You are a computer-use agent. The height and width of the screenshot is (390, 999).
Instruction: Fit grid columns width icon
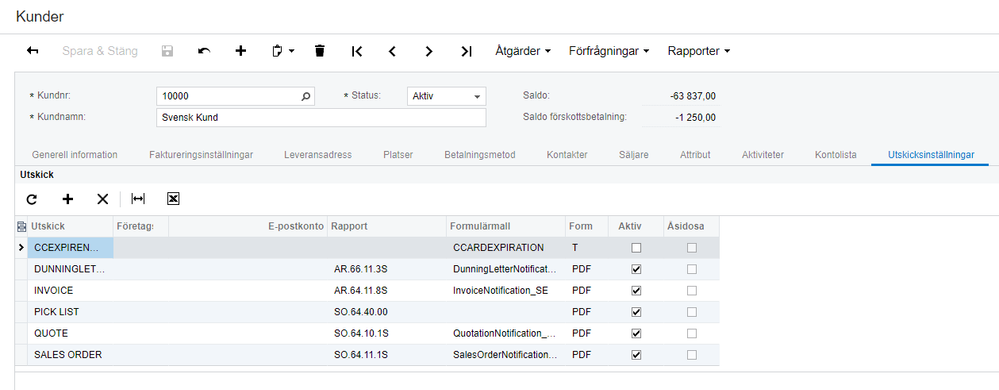click(x=138, y=199)
